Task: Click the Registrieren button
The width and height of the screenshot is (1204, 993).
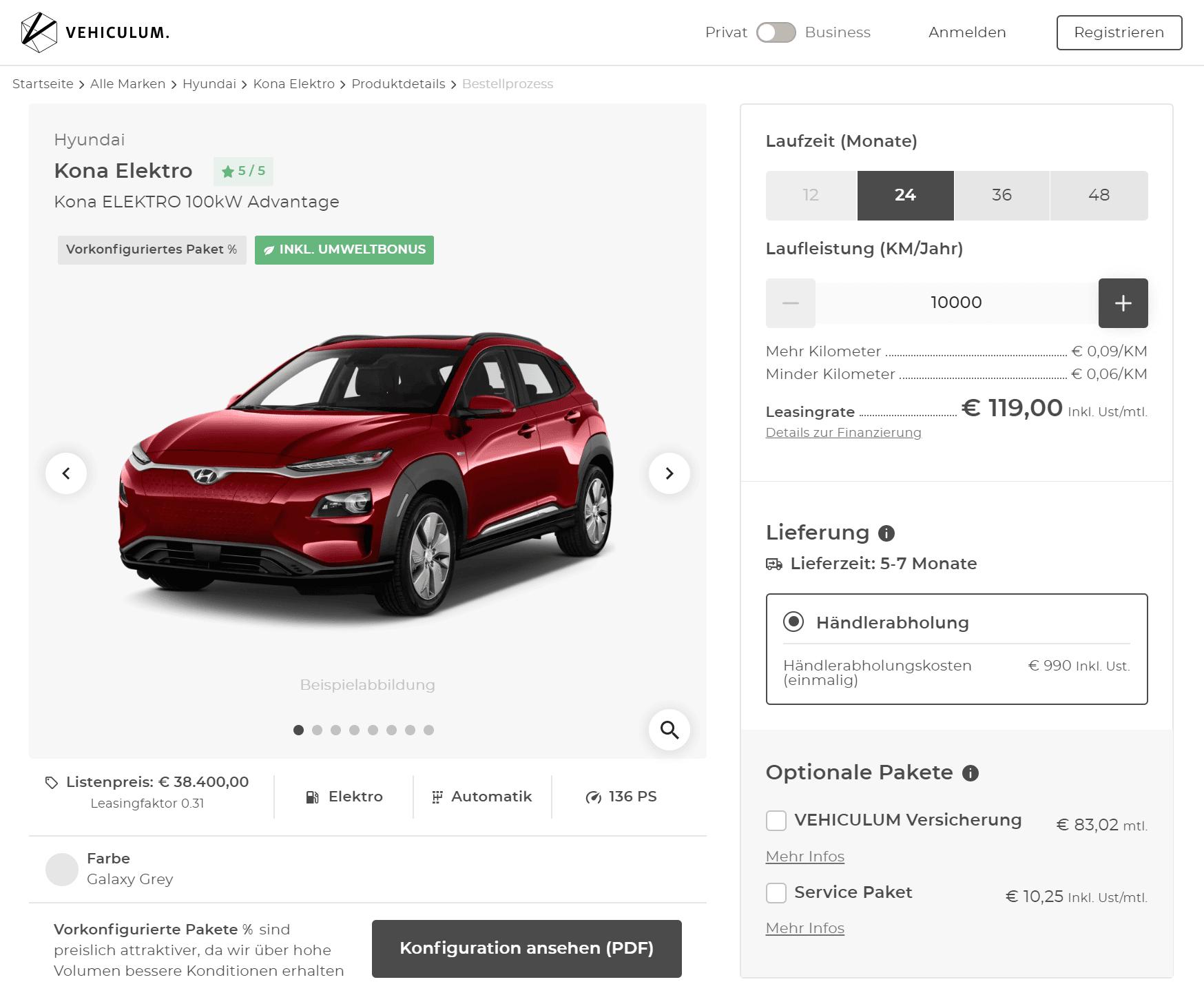Action: [x=1119, y=32]
